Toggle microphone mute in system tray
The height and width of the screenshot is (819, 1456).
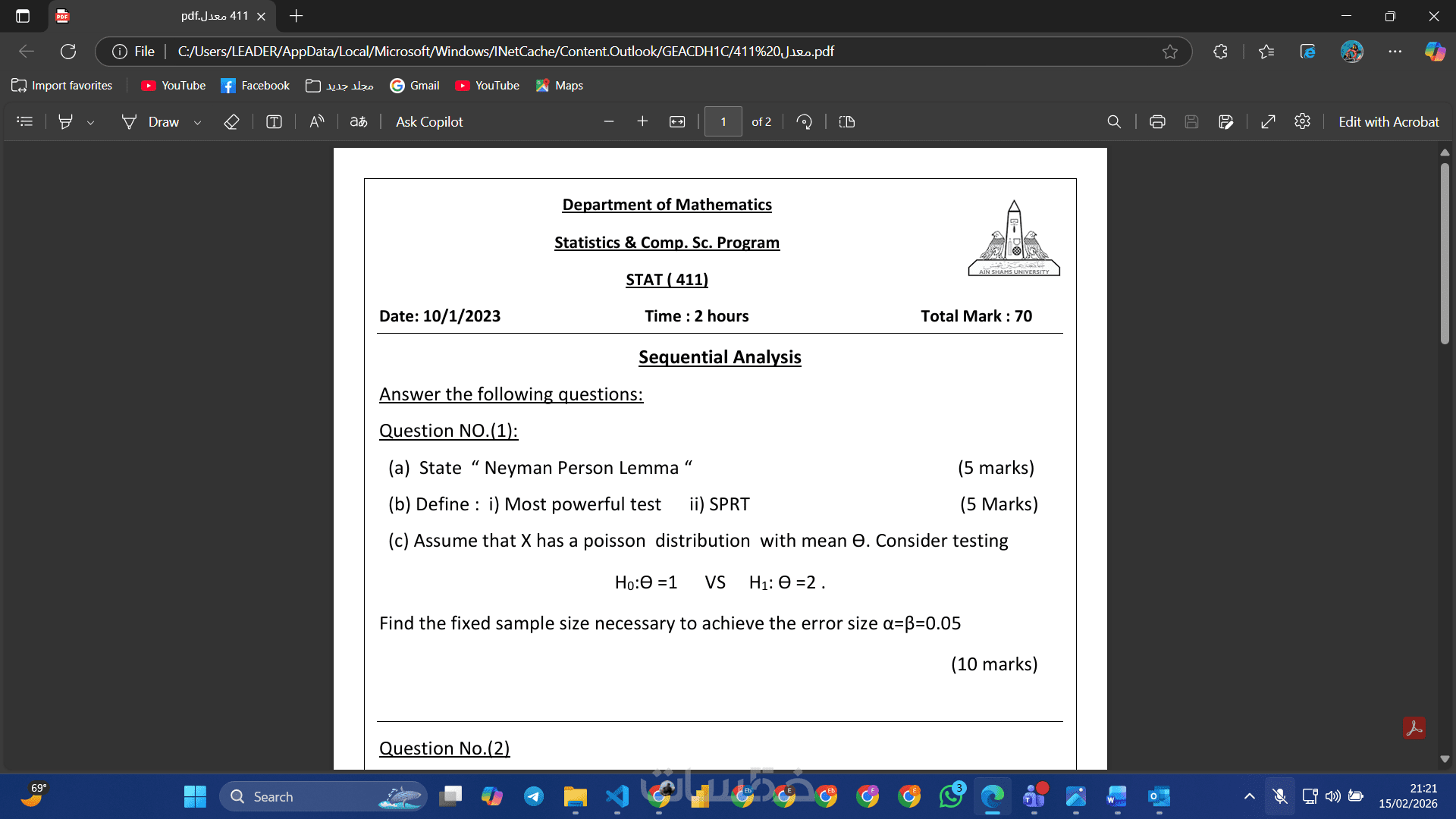[x=1280, y=796]
